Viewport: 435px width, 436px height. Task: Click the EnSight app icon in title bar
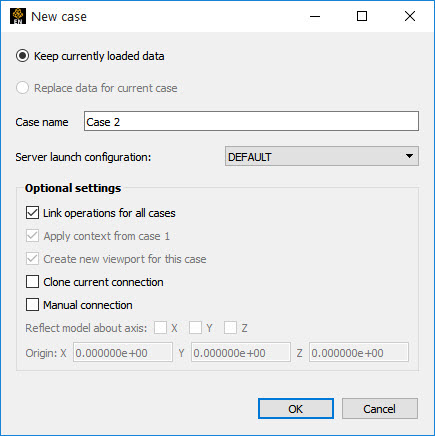[18, 16]
